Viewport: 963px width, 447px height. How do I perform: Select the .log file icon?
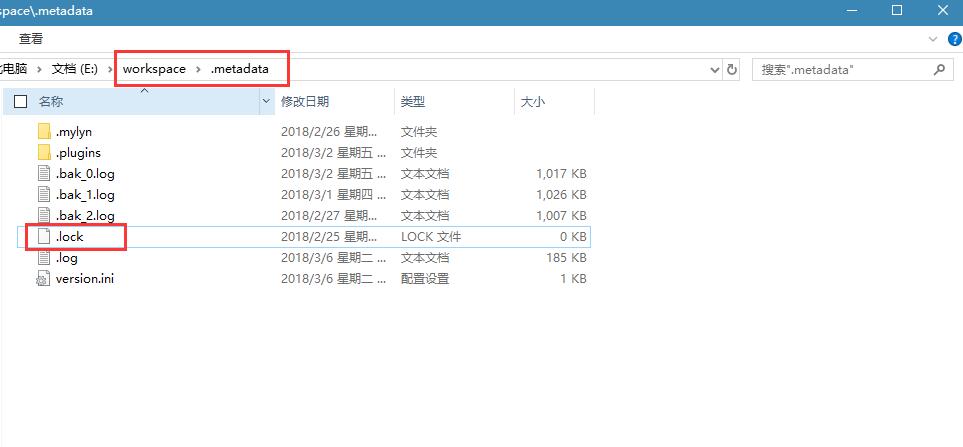pyautogui.click(x=44, y=258)
